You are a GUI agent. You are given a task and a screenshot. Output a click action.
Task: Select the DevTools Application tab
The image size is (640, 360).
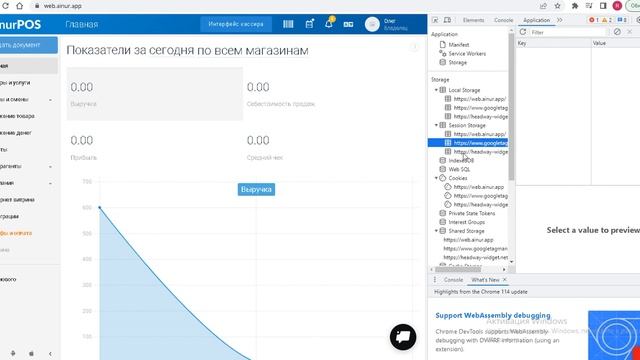point(536,20)
